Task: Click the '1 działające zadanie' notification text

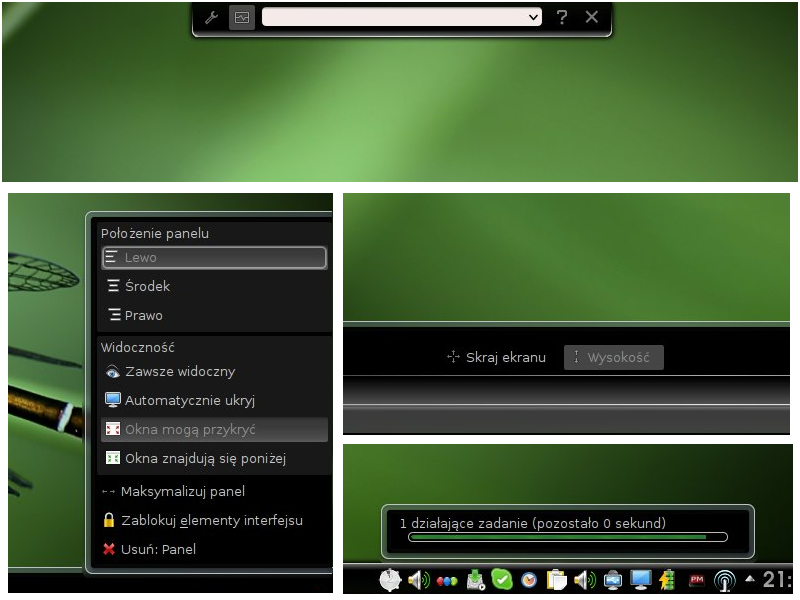Action: tap(533, 523)
